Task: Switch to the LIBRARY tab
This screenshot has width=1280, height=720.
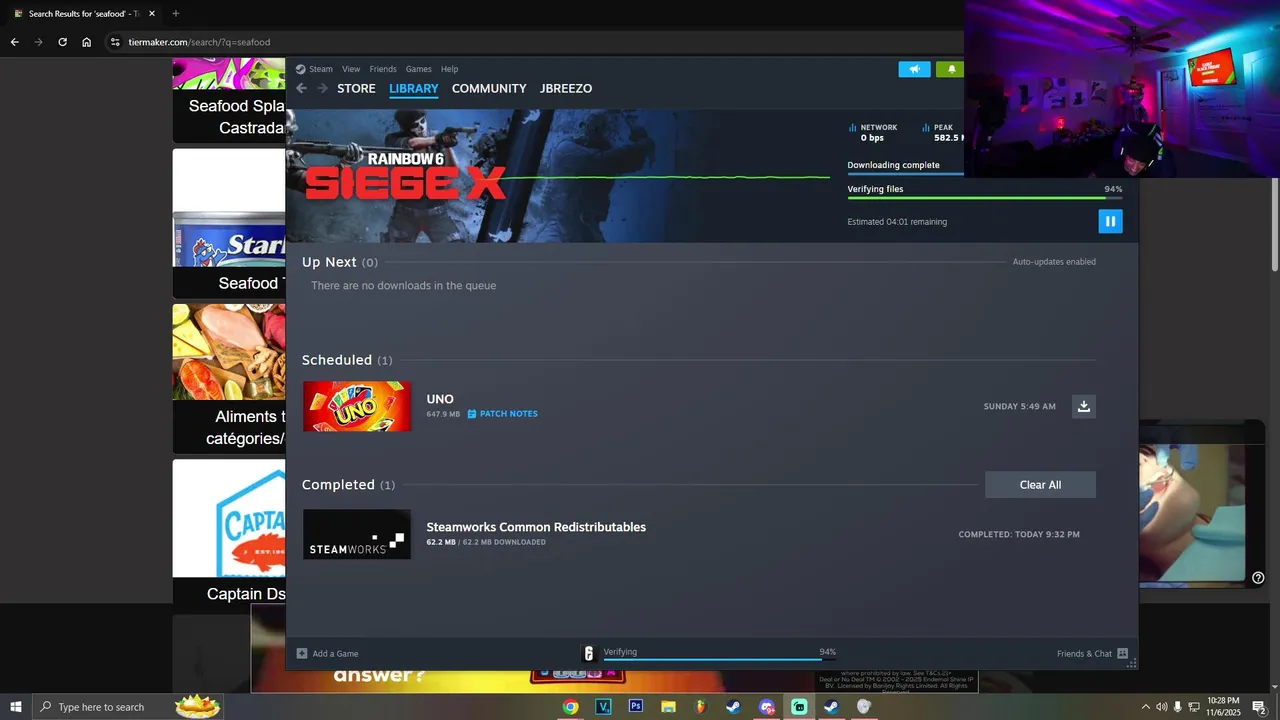Action: [x=414, y=88]
